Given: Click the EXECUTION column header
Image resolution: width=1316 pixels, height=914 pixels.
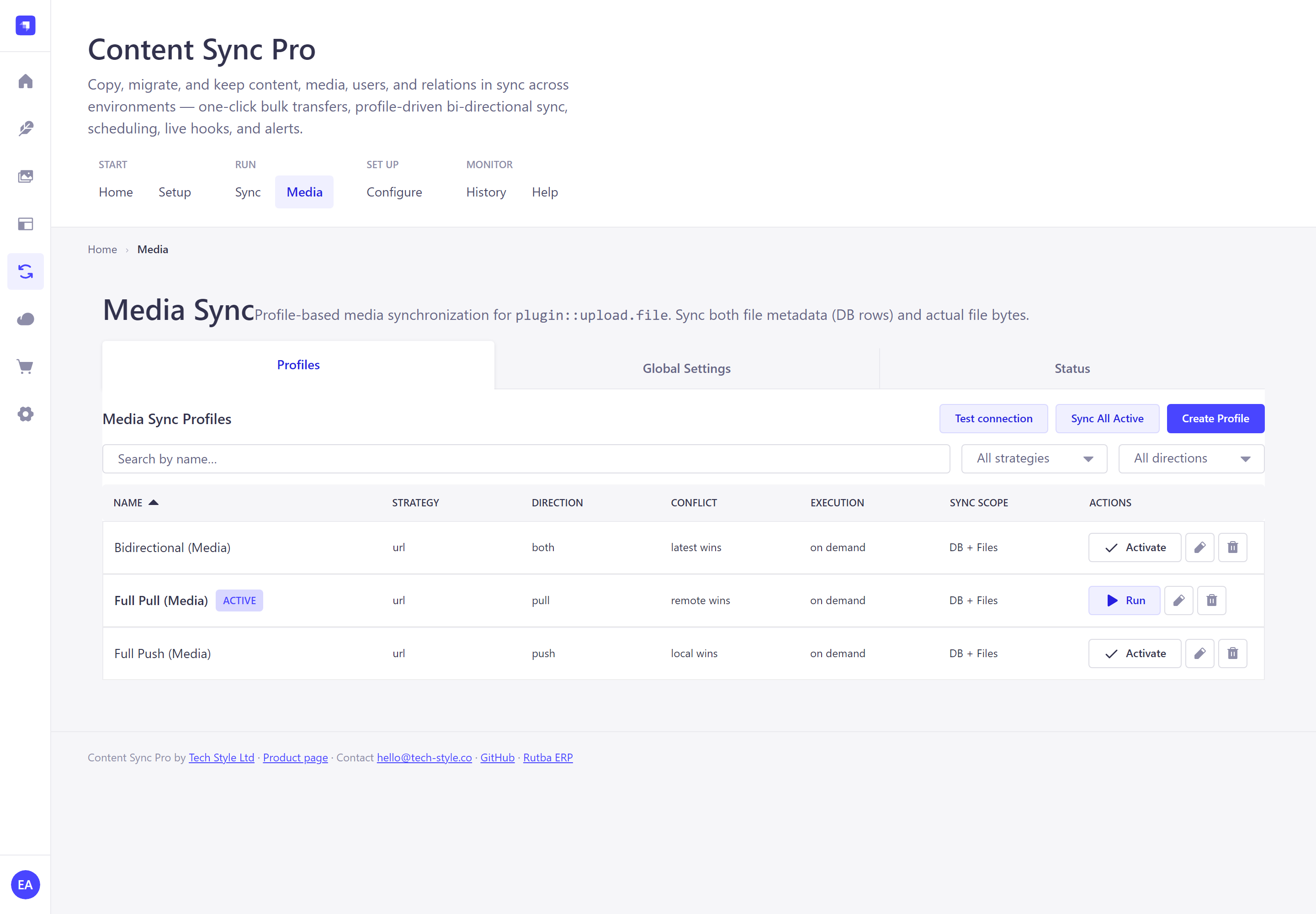Looking at the screenshot, I should click(837, 502).
